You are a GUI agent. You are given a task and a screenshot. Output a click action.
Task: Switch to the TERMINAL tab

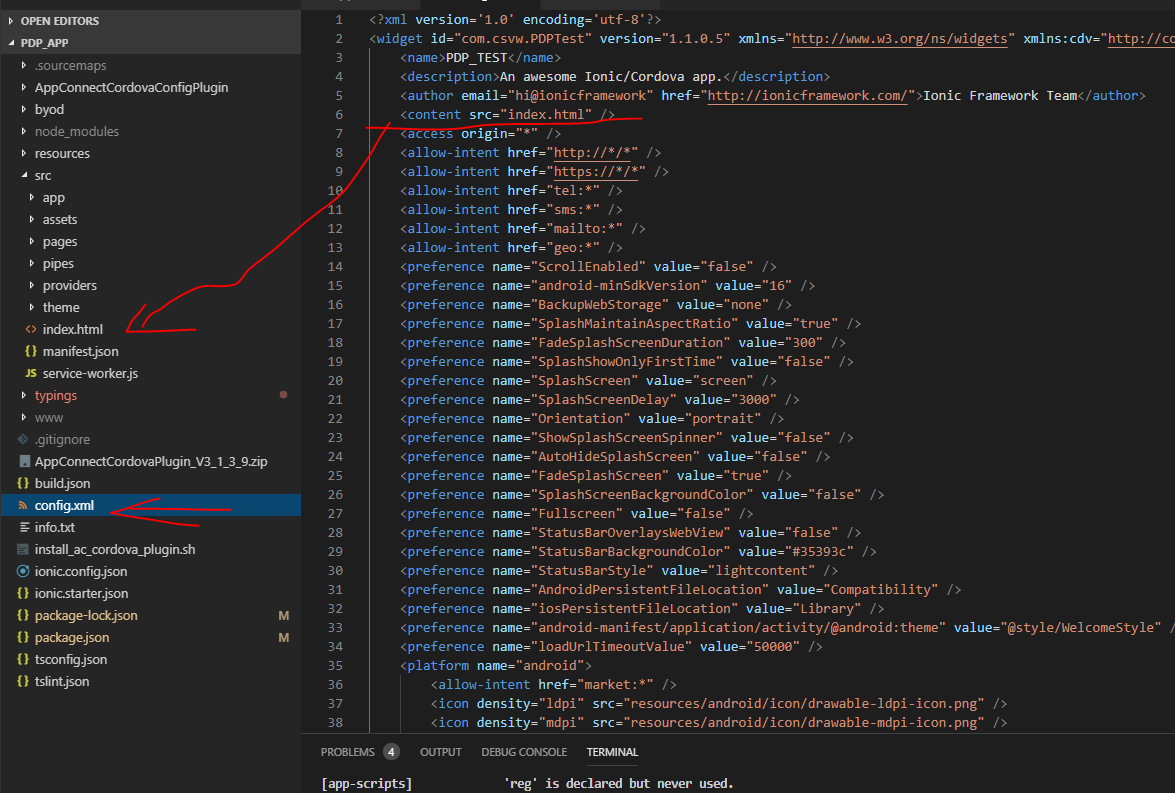(612, 752)
